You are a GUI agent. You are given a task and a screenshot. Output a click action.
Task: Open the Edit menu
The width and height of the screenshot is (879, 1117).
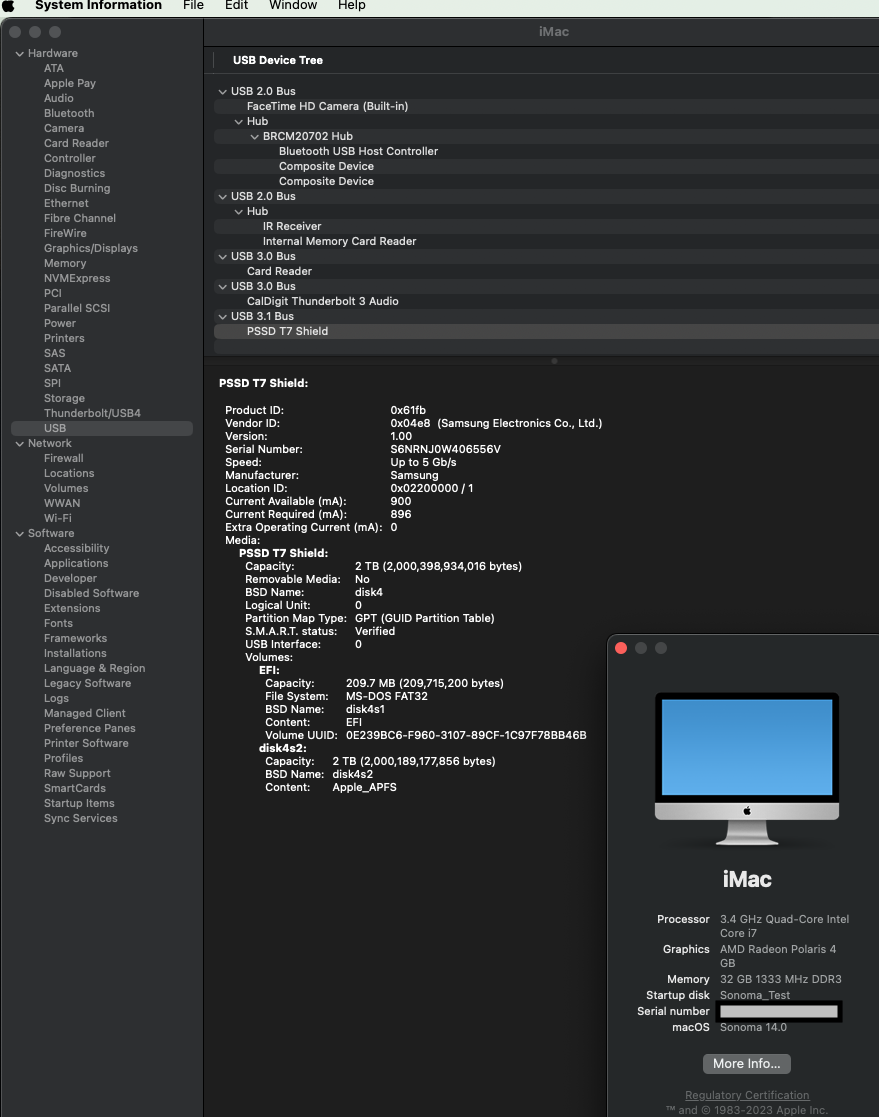coord(236,6)
